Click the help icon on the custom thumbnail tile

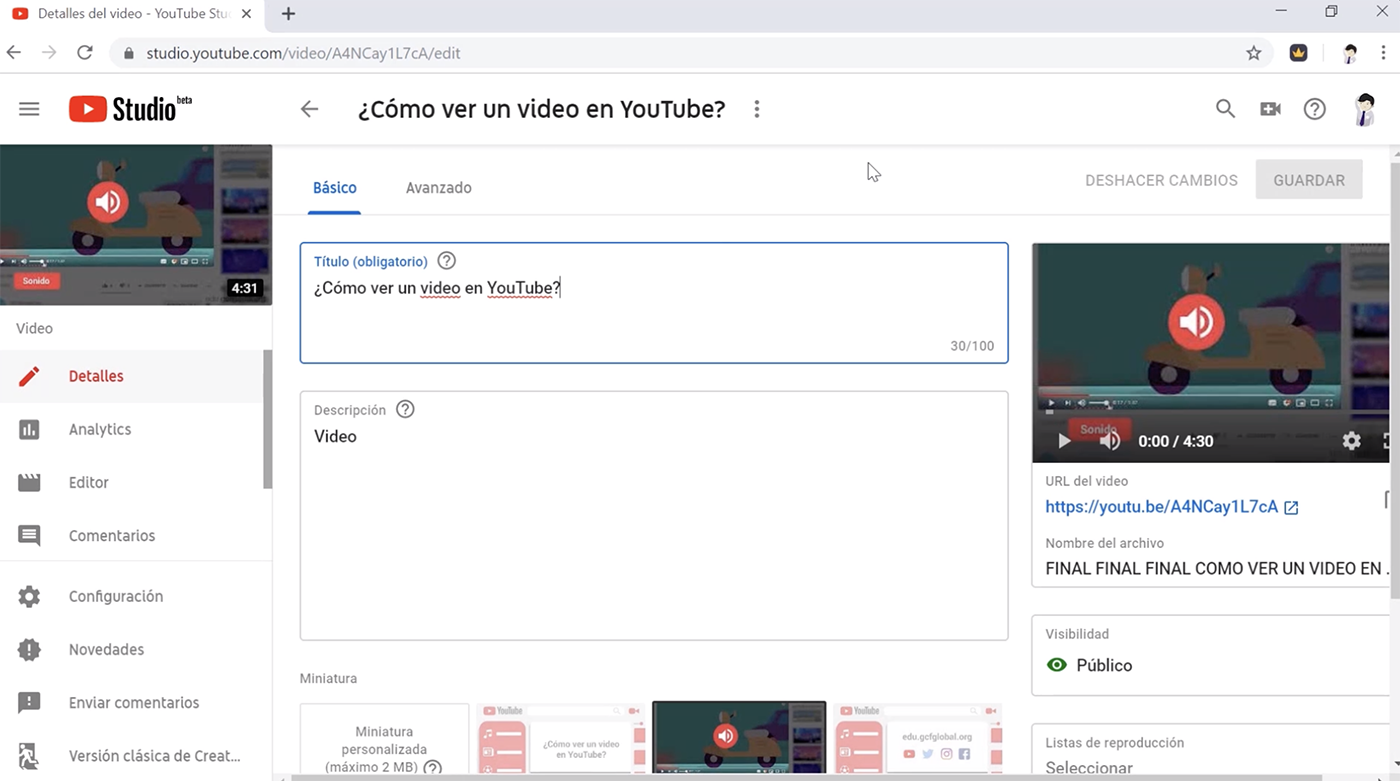tap(432, 768)
